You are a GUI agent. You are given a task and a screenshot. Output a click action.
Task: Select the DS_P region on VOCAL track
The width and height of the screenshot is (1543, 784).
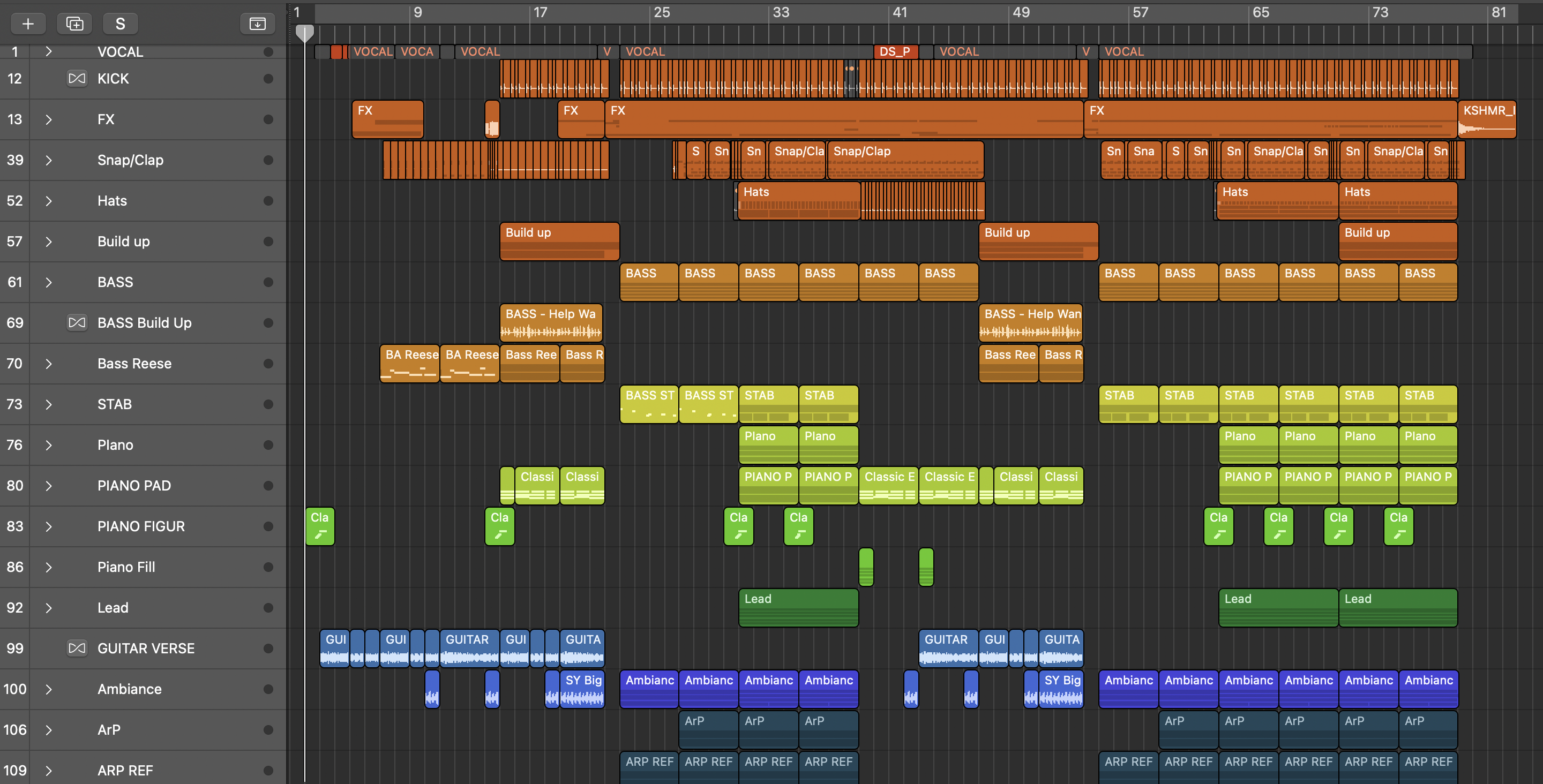point(895,52)
